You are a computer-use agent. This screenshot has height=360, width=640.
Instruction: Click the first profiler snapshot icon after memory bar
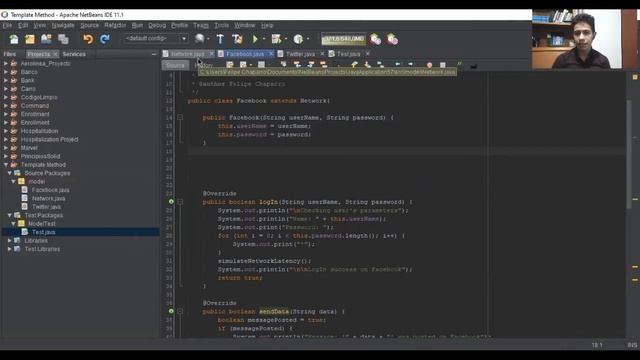(376, 39)
